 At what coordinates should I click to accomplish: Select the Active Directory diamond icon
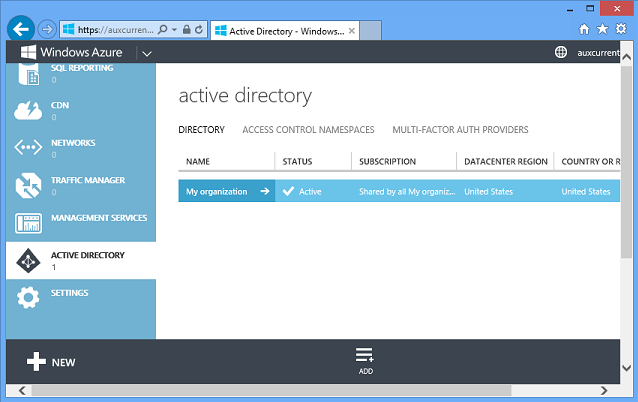tap(28, 261)
